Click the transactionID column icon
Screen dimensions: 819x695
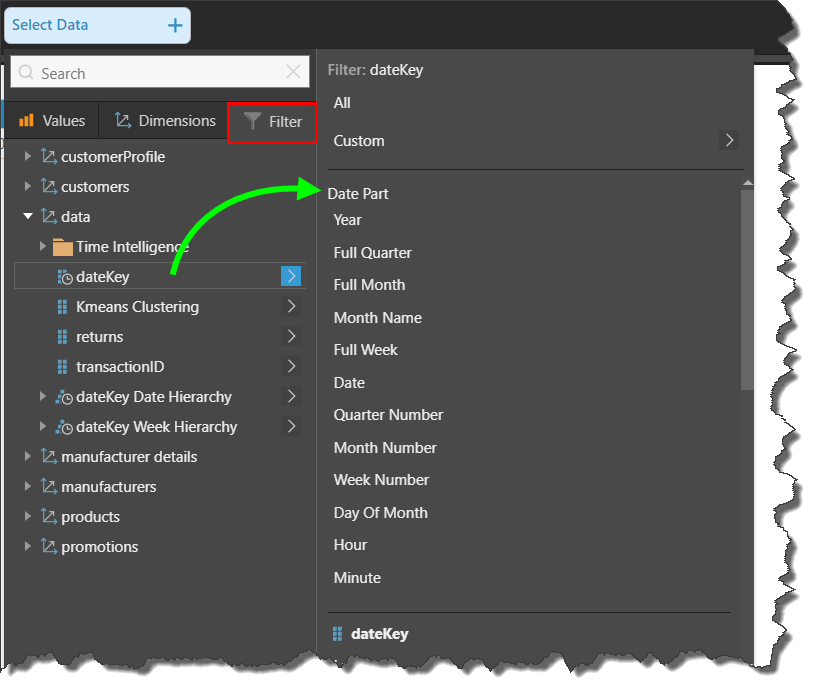(62, 367)
